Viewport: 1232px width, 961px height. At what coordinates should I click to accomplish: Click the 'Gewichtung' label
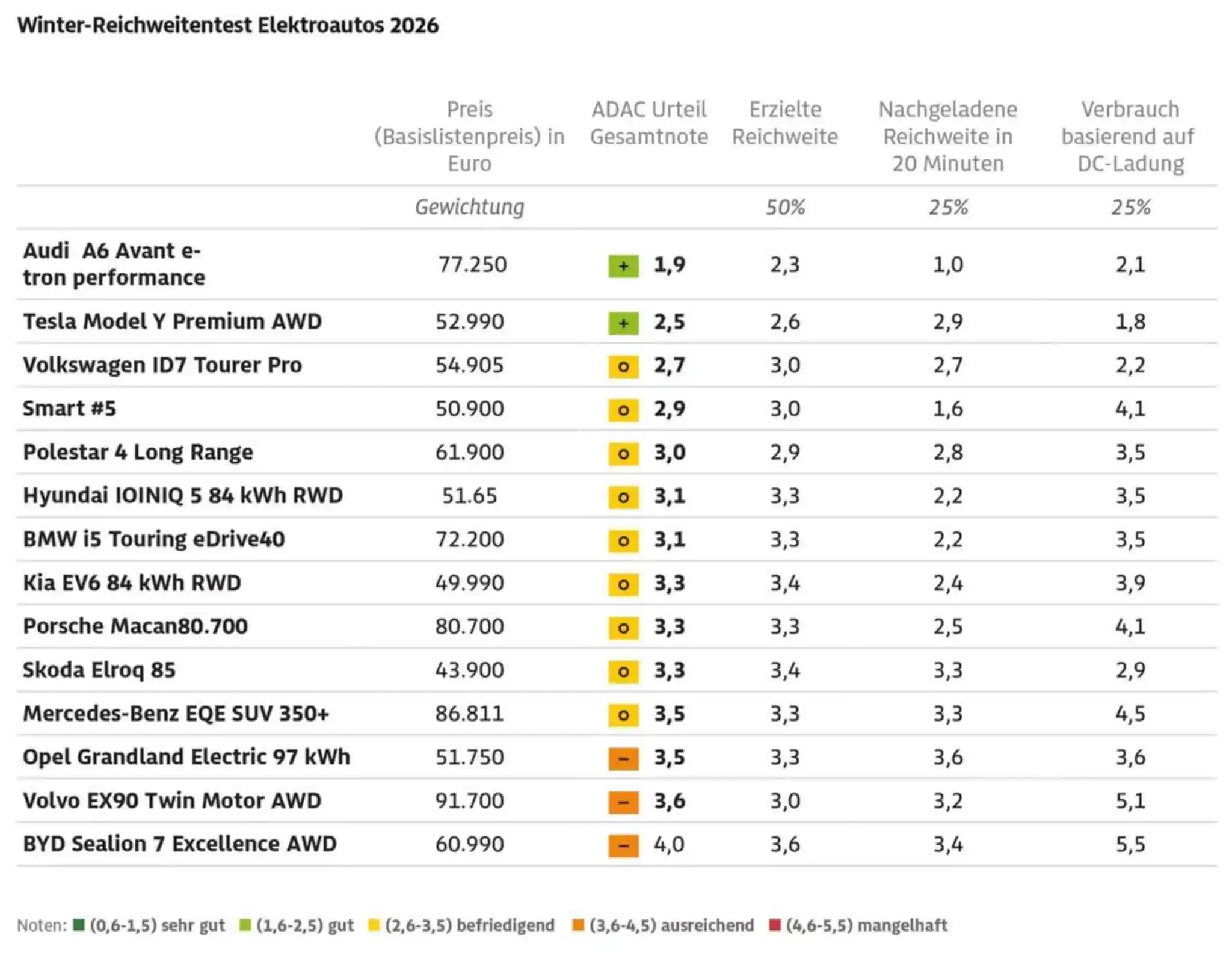click(x=469, y=208)
